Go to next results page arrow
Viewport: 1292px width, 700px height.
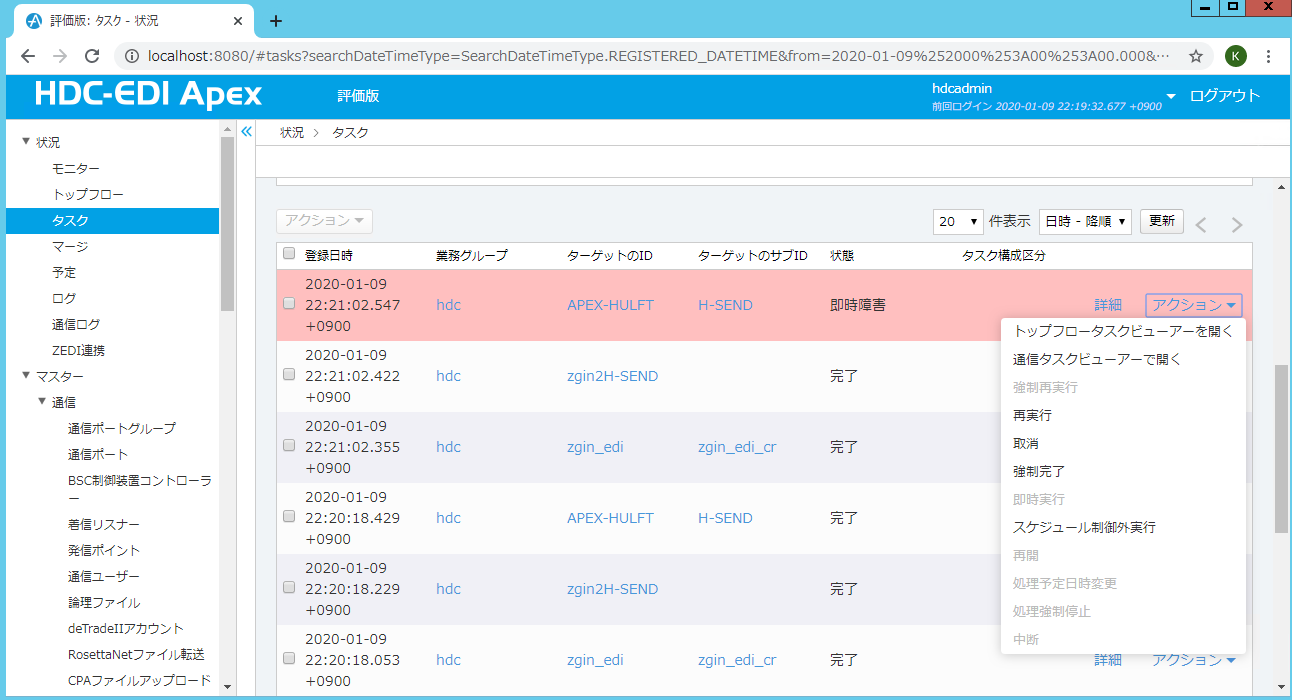pyautogui.click(x=1237, y=225)
